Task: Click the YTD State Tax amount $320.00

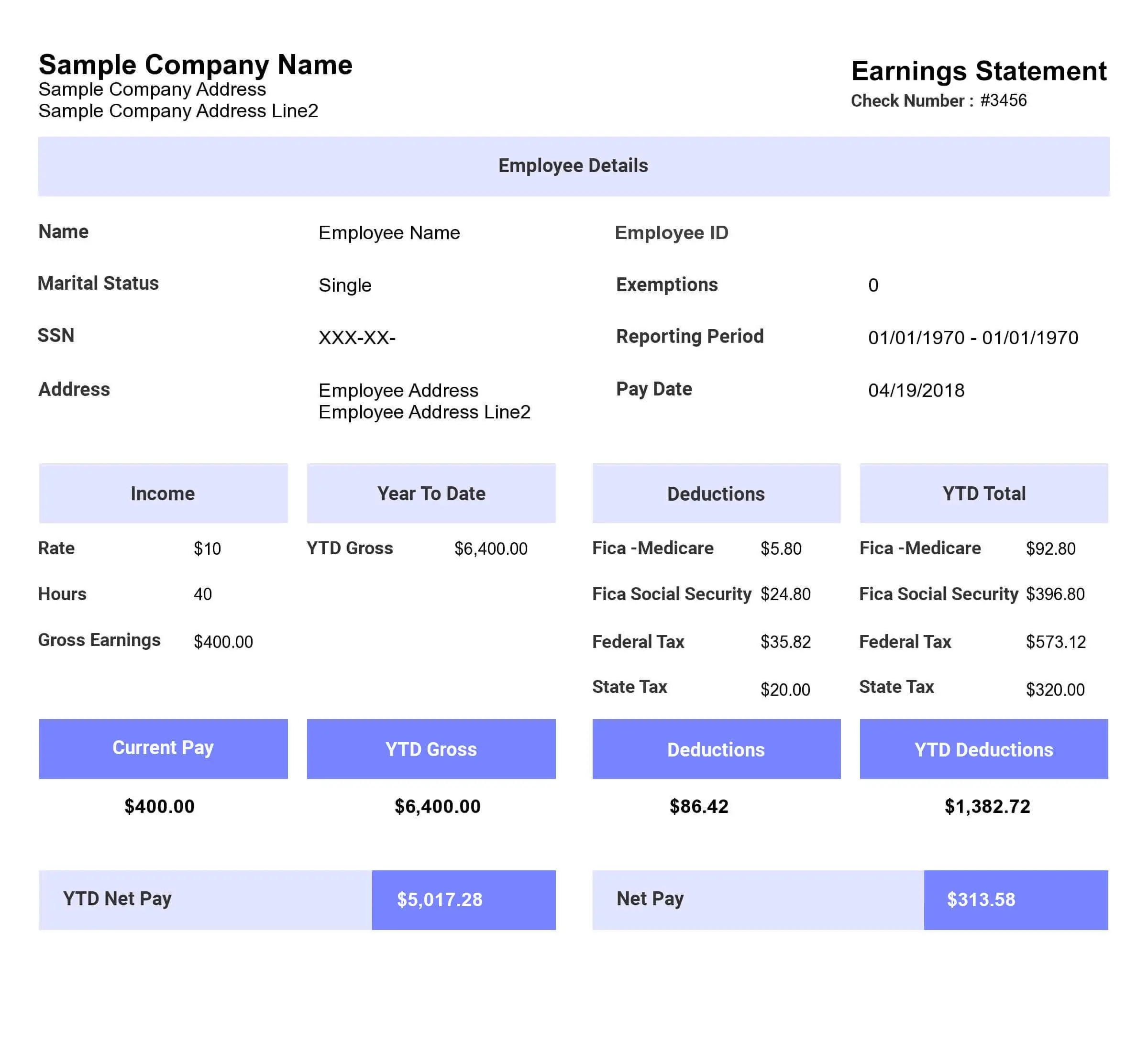Action: click(1055, 690)
